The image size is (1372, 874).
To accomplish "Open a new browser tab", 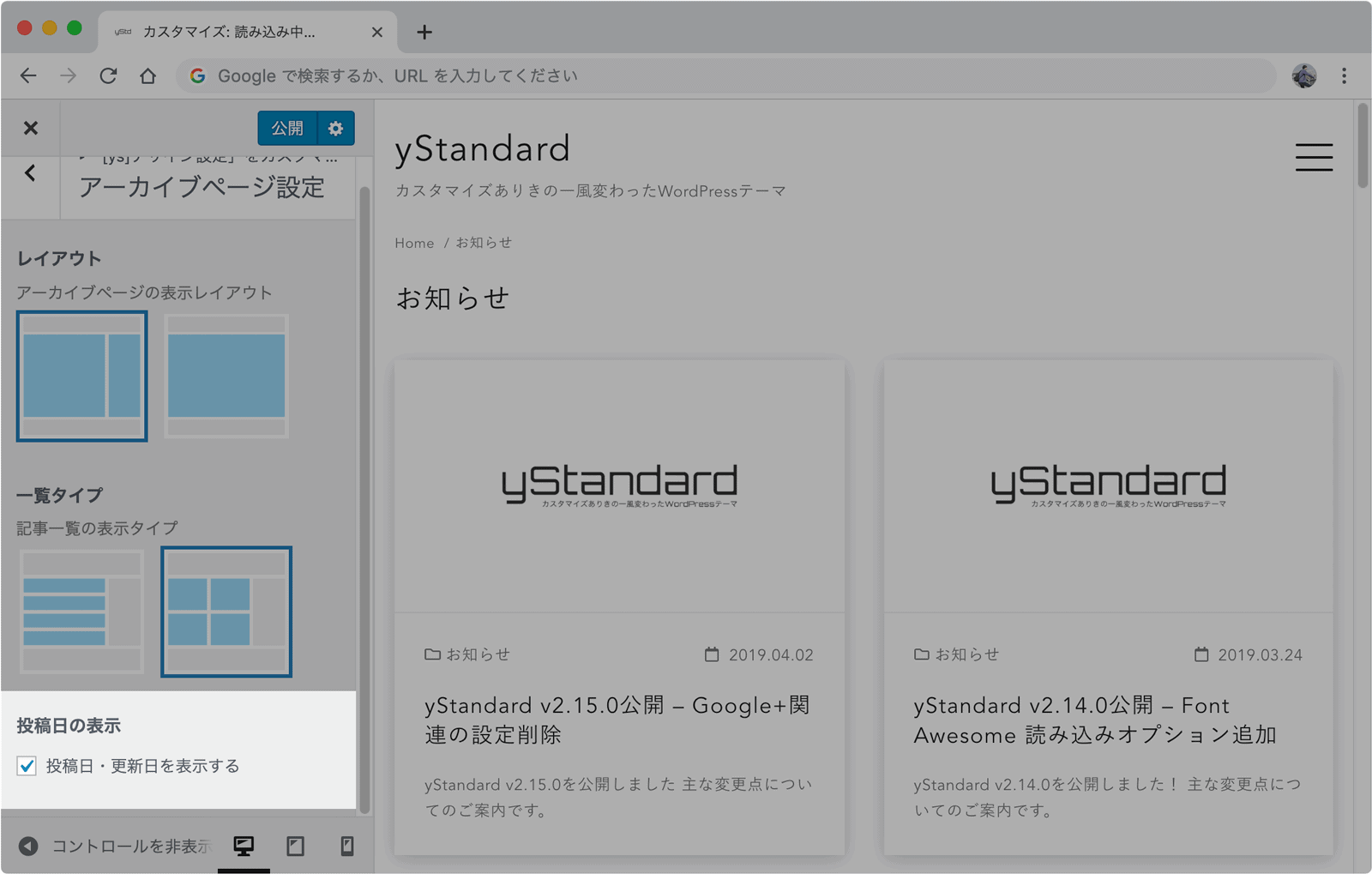I will pos(424,32).
